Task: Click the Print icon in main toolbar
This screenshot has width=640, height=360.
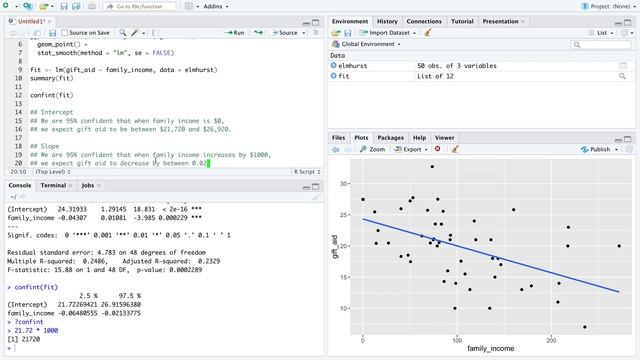Action: pyautogui.click(x=92, y=6)
